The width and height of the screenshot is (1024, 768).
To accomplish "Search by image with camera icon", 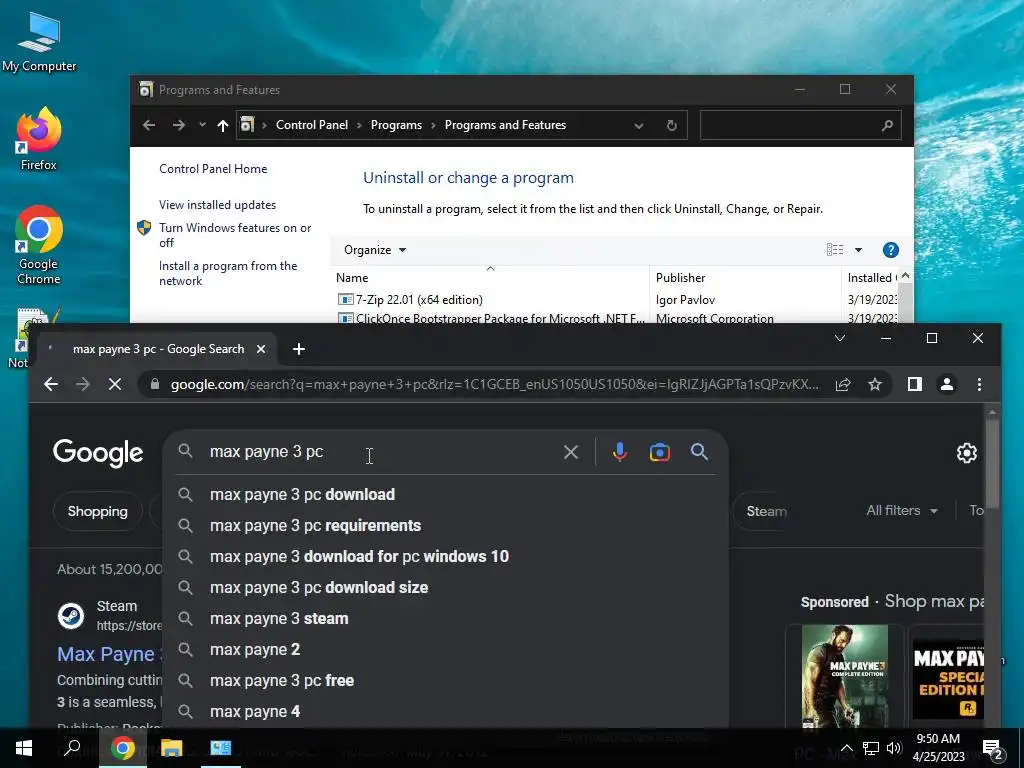I will point(660,452).
